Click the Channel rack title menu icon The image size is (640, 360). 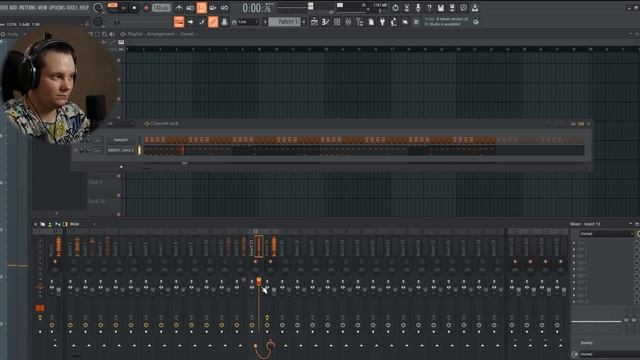147,123
